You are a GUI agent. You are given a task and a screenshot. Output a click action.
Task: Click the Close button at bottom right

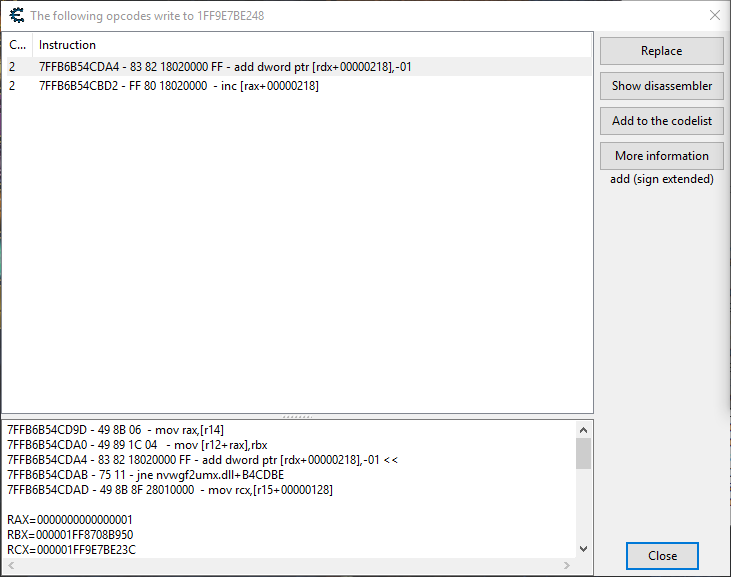click(662, 556)
